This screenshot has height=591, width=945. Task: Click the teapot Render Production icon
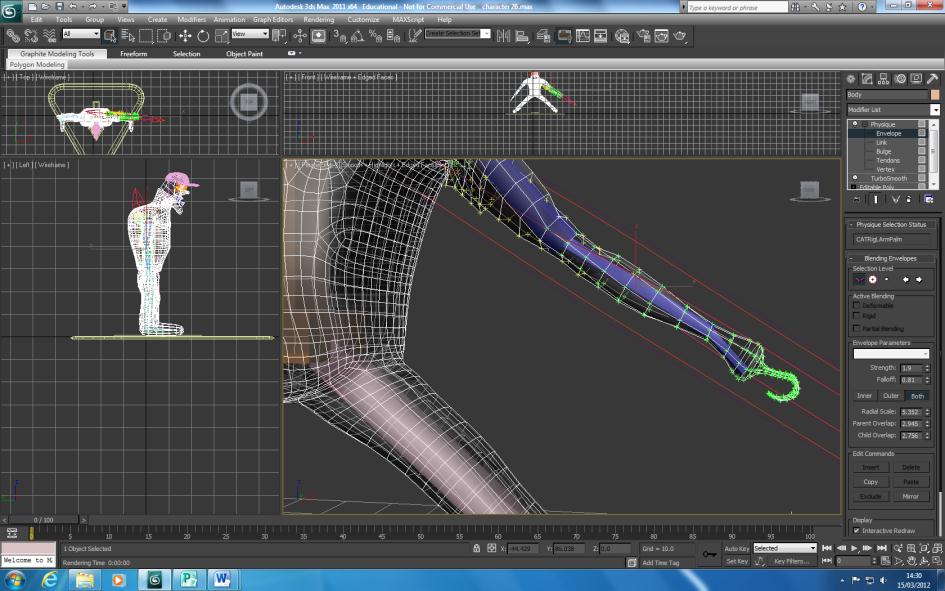pyautogui.click(x=680, y=36)
